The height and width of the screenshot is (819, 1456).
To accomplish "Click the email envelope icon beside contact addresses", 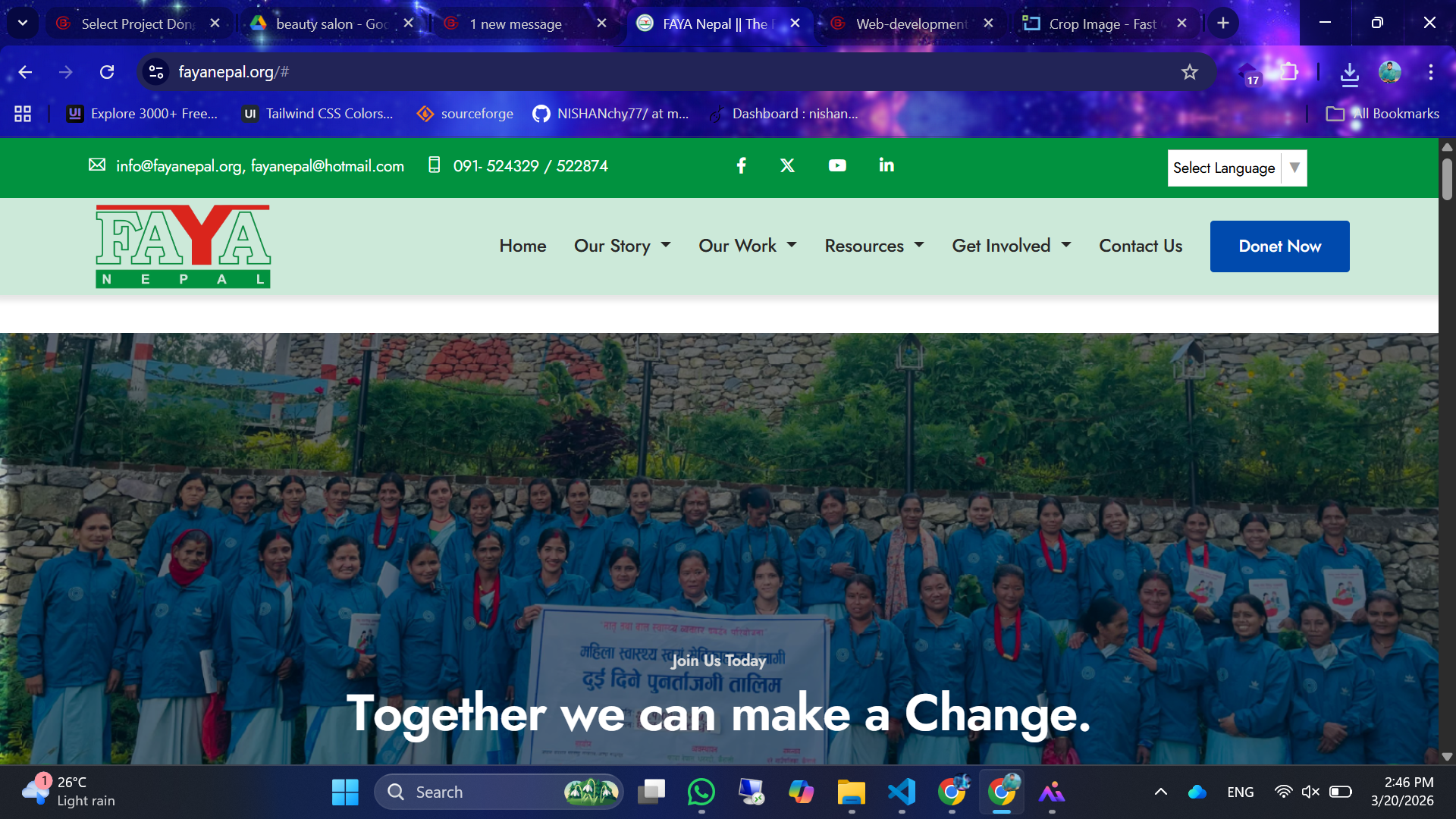I will coord(97,165).
